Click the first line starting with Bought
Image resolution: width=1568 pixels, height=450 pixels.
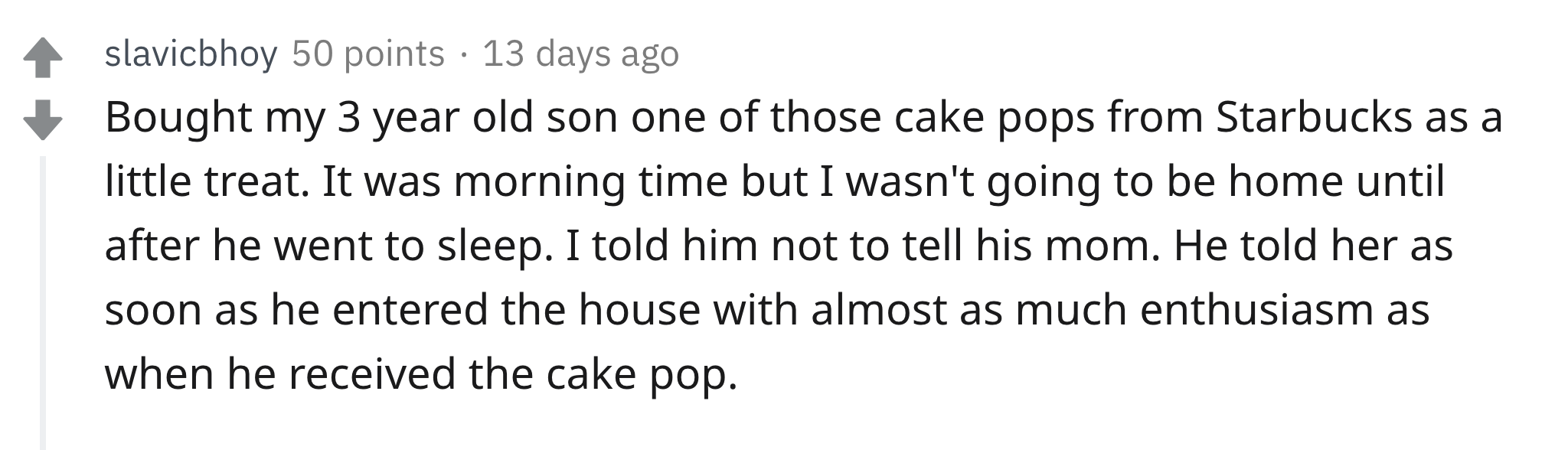[x=804, y=119]
